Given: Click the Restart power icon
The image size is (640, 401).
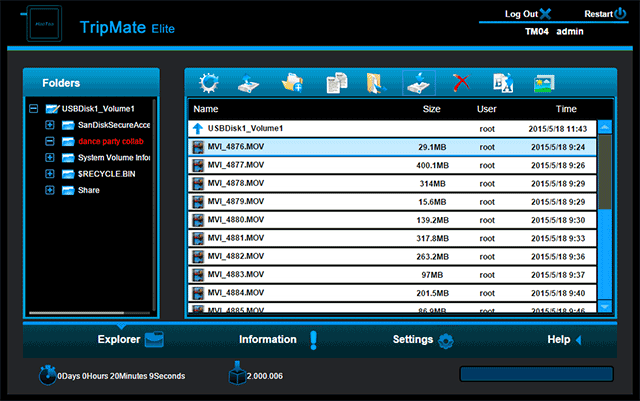Looking at the screenshot, I should tap(620, 13).
